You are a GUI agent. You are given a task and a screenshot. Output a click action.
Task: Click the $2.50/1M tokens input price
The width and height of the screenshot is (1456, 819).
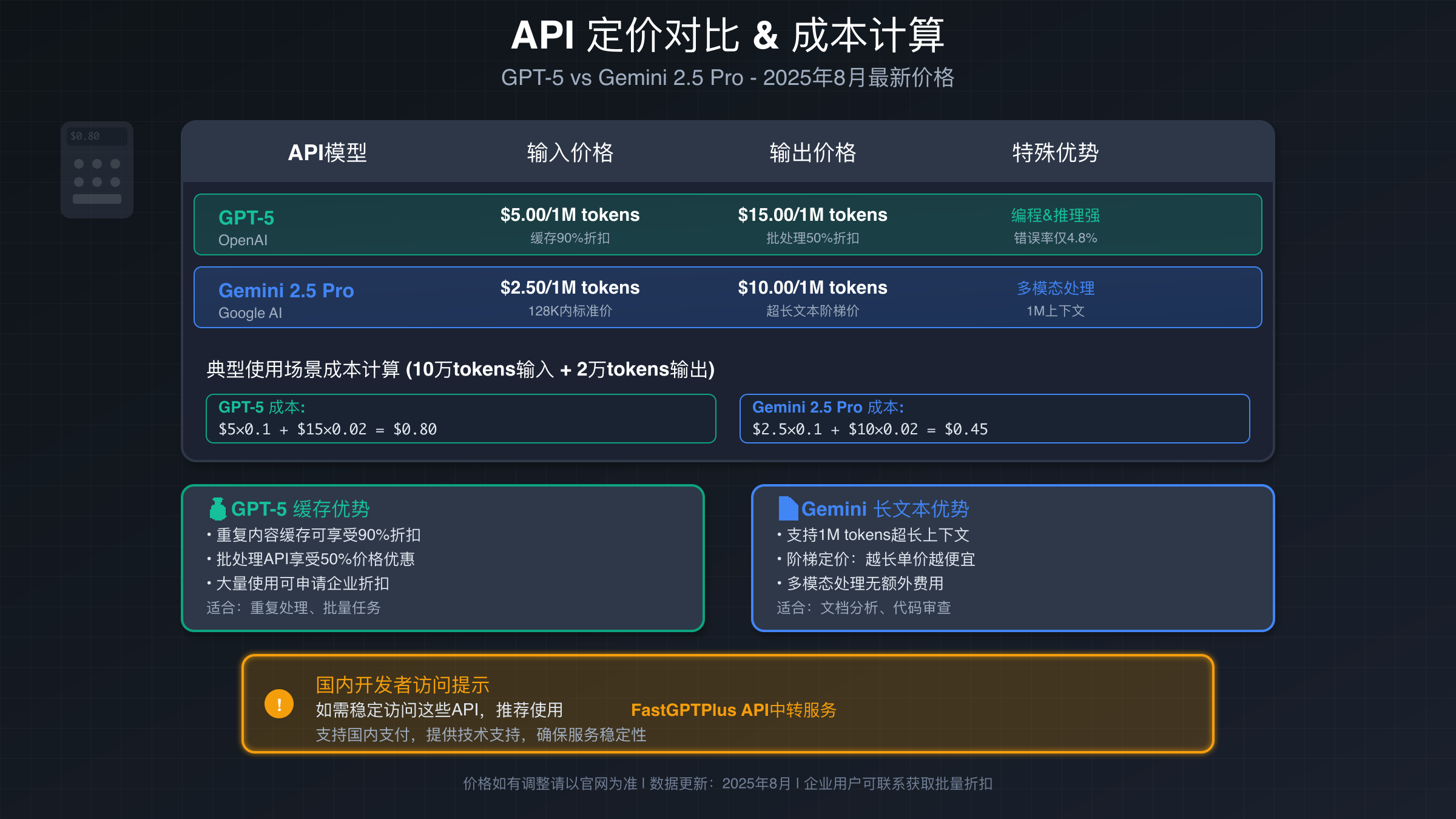pos(570,288)
